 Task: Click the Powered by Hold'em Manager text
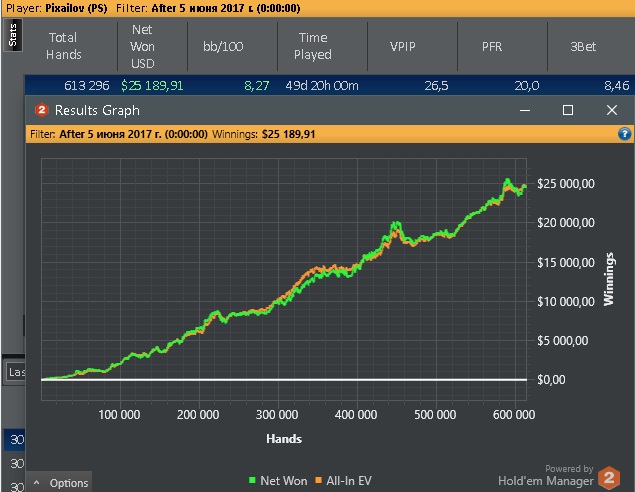546,475
